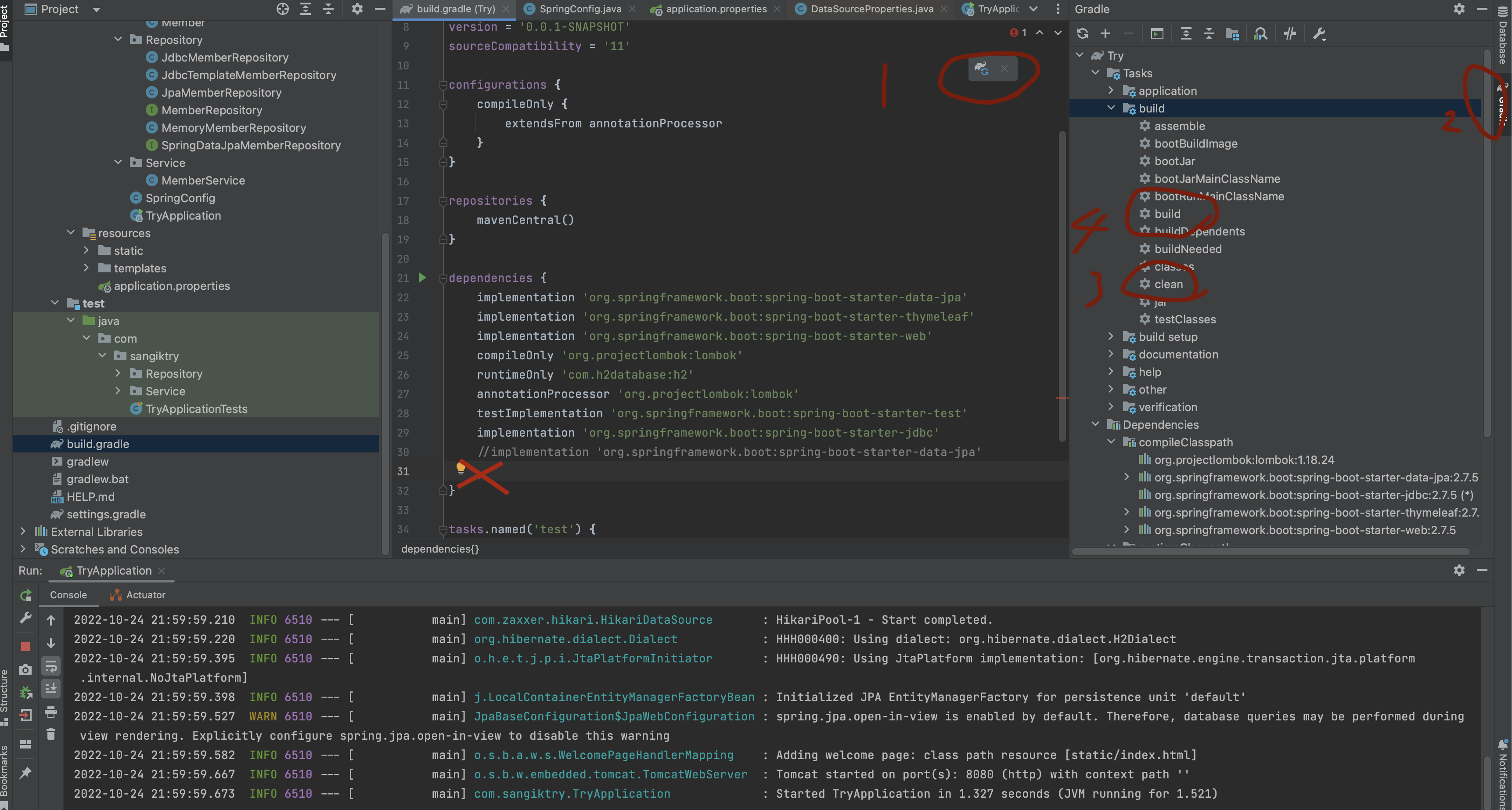
Task: Reload all Gradle projects
Action: 1082,33
